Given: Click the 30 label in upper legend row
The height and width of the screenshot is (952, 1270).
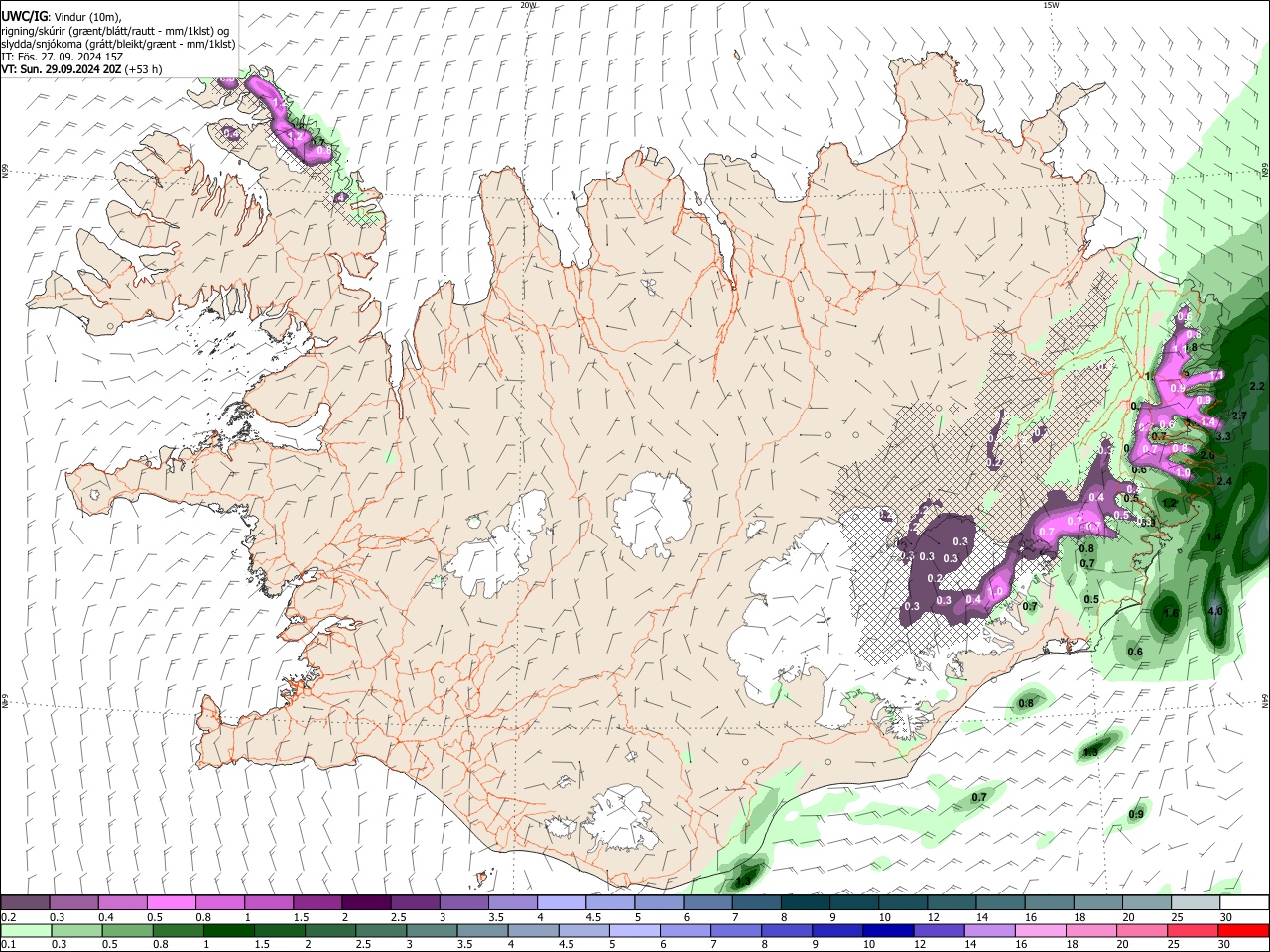Looking at the screenshot, I should click(1226, 917).
